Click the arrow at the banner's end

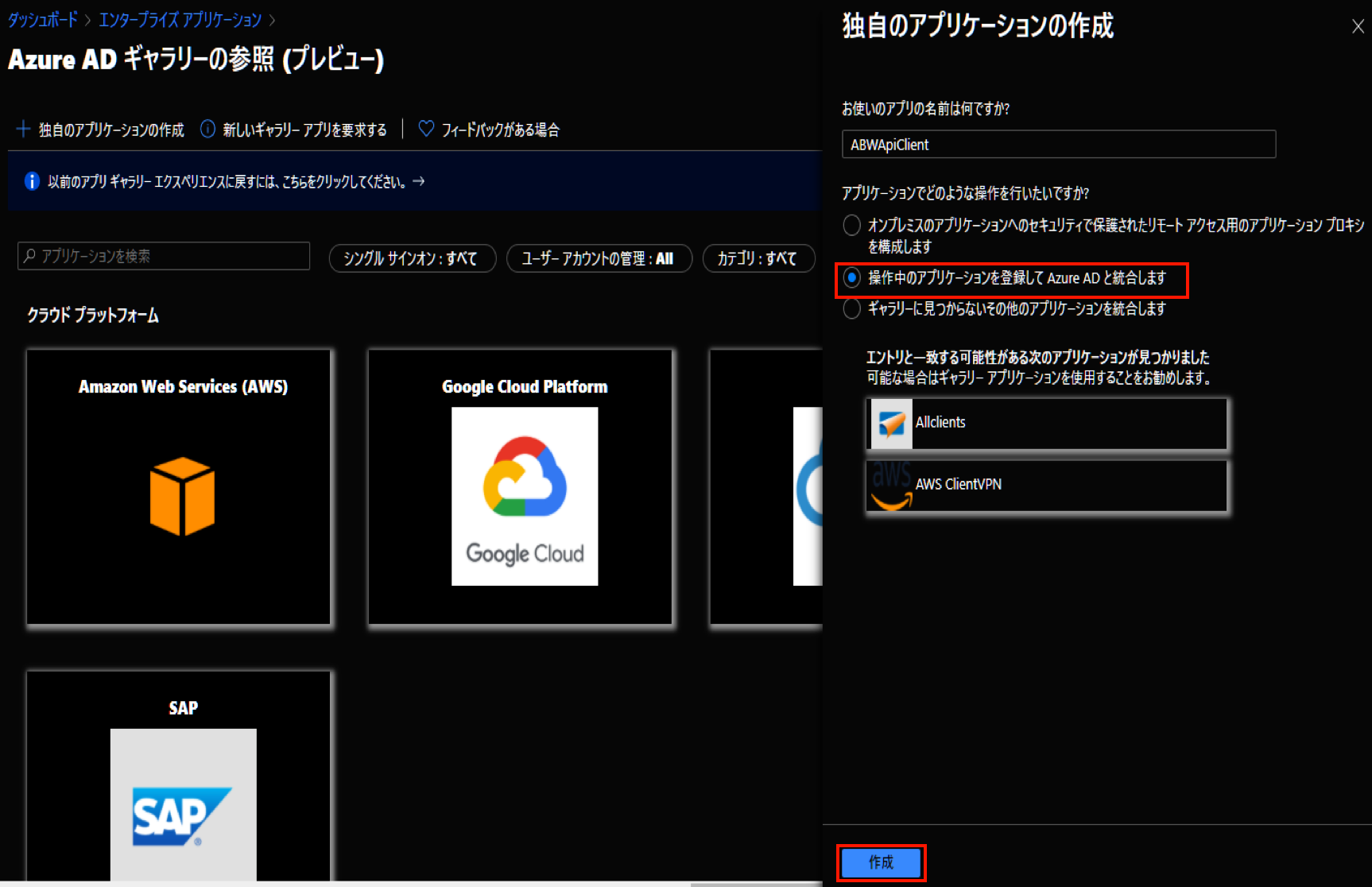click(x=419, y=181)
